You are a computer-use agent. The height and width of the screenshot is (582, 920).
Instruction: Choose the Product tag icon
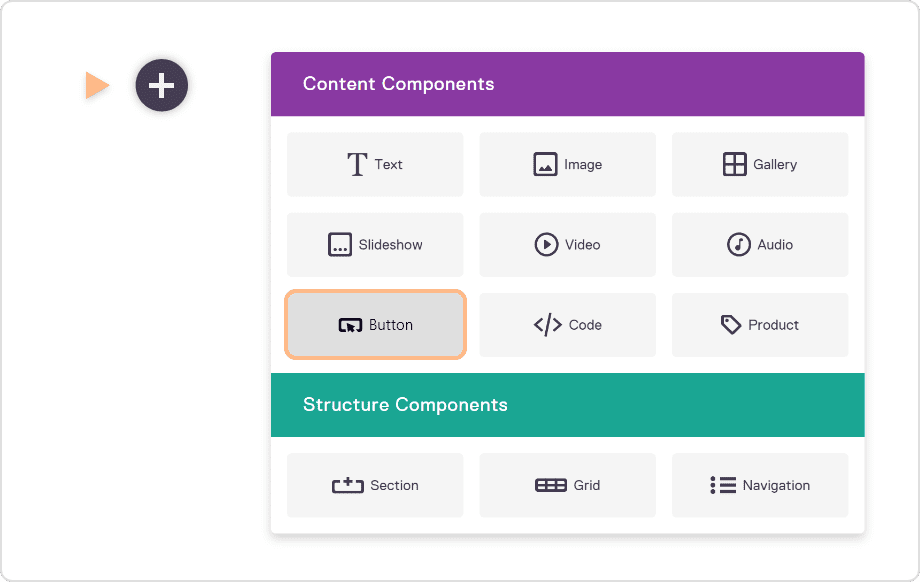[730, 325]
